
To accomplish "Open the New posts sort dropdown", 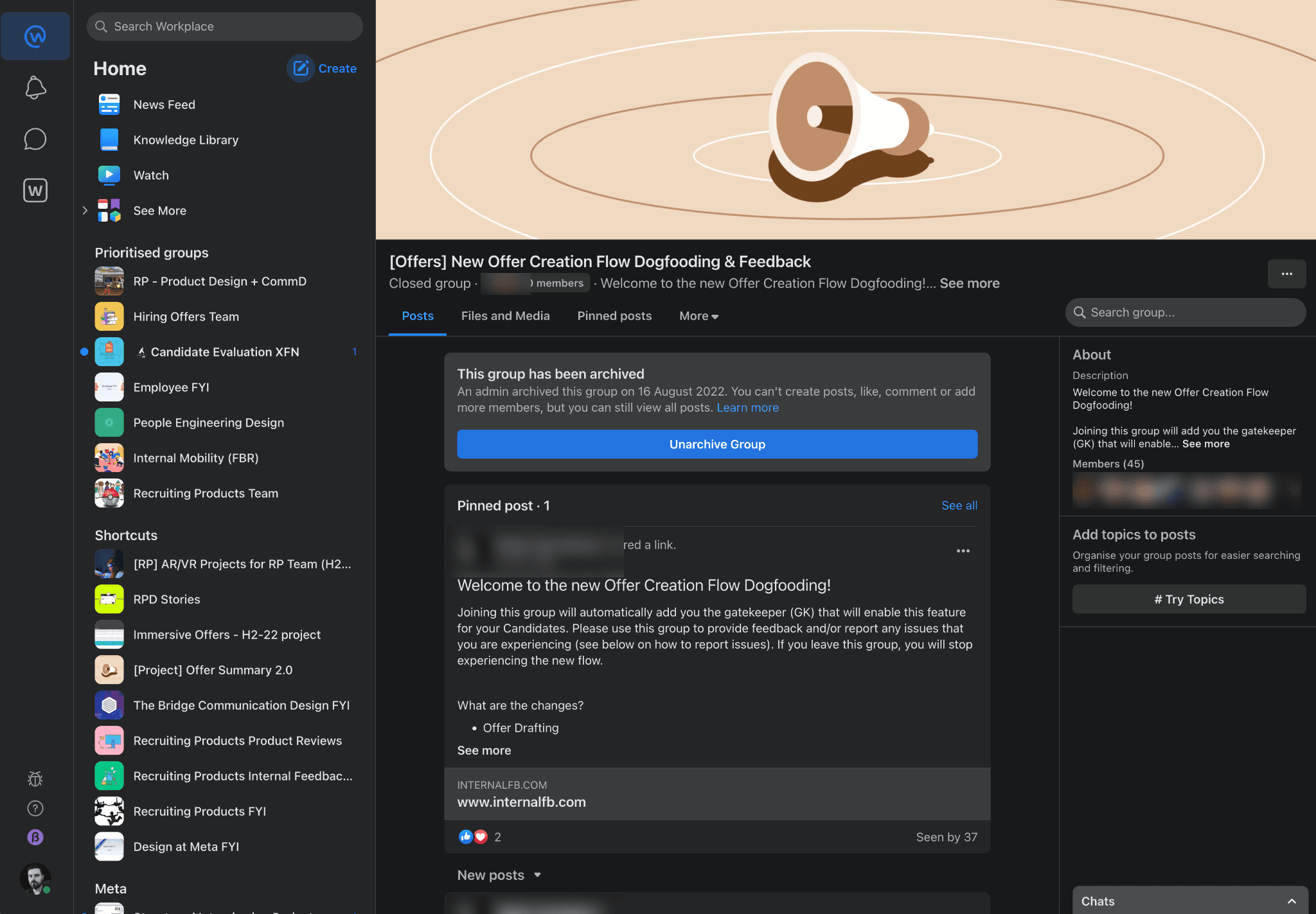I will click(499, 875).
